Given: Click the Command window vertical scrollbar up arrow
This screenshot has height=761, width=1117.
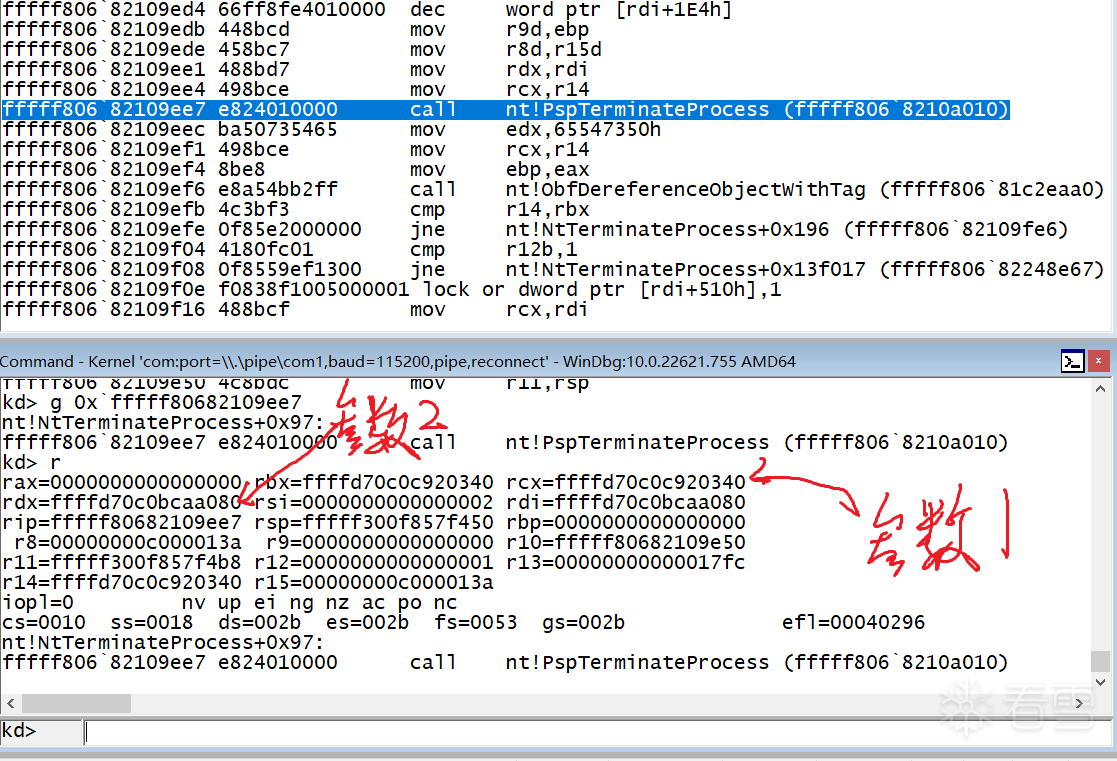Looking at the screenshot, I should 1100,388.
